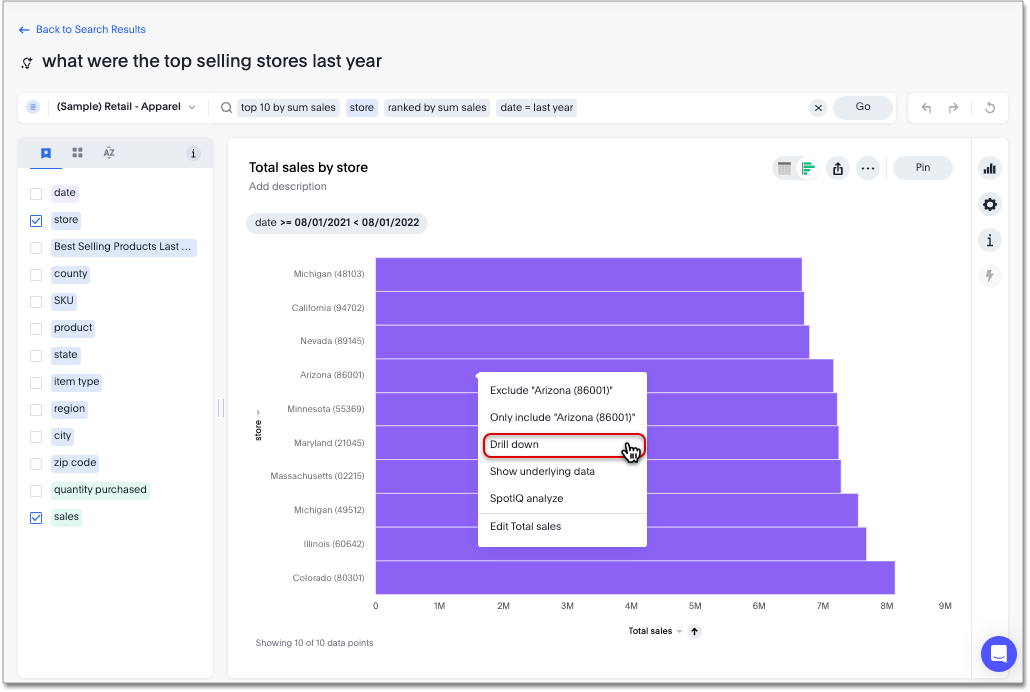This screenshot has width=1030, height=692.
Task: Uncheck the sales column checkbox
Action: pyautogui.click(x=36, y=517)
